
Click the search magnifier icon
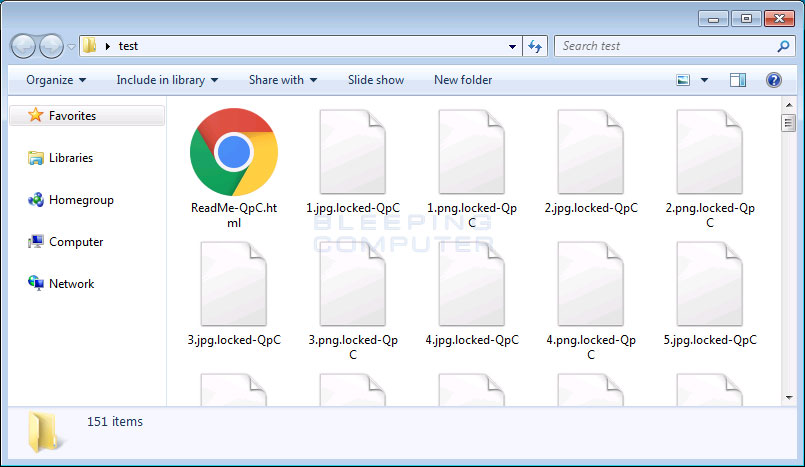(x=783, y=46)
